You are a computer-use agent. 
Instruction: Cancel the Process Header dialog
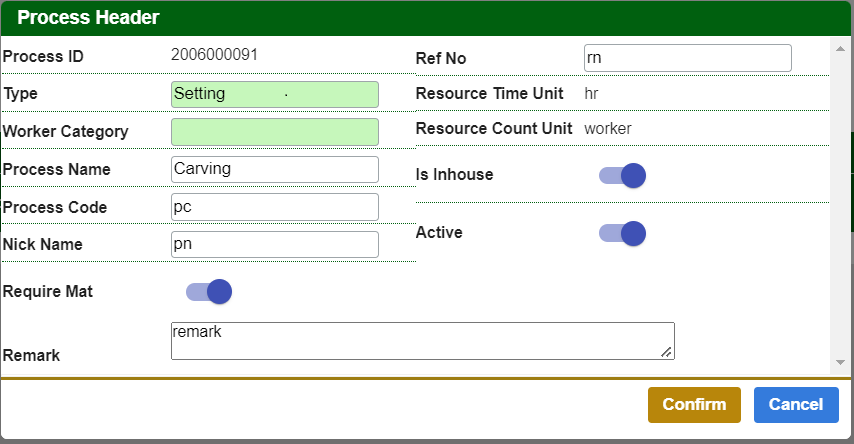795,404
